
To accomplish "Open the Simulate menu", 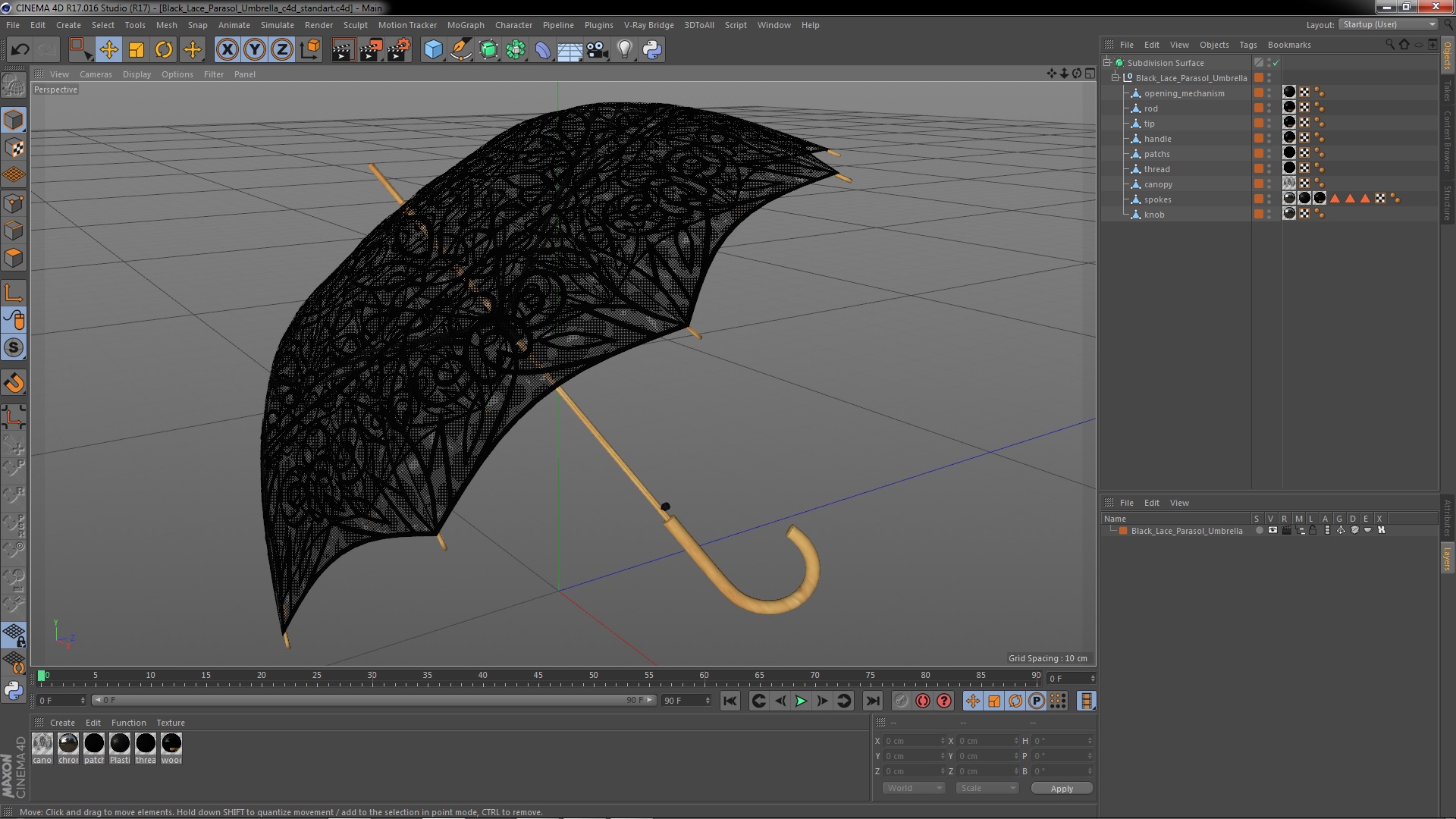I will pyautogui.click(x=277, y=25).
